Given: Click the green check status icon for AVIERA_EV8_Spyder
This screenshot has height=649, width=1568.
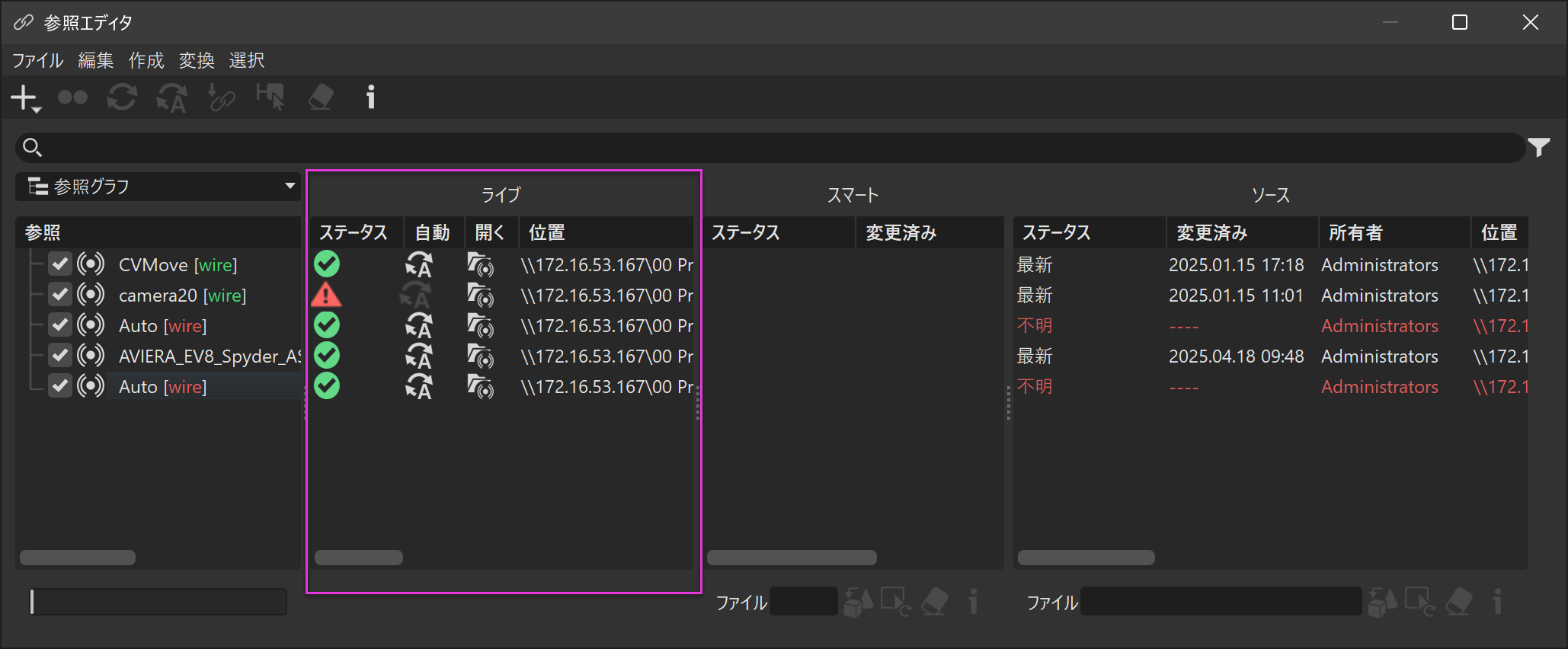Looking at the screenshot, I should pos(327,356).
